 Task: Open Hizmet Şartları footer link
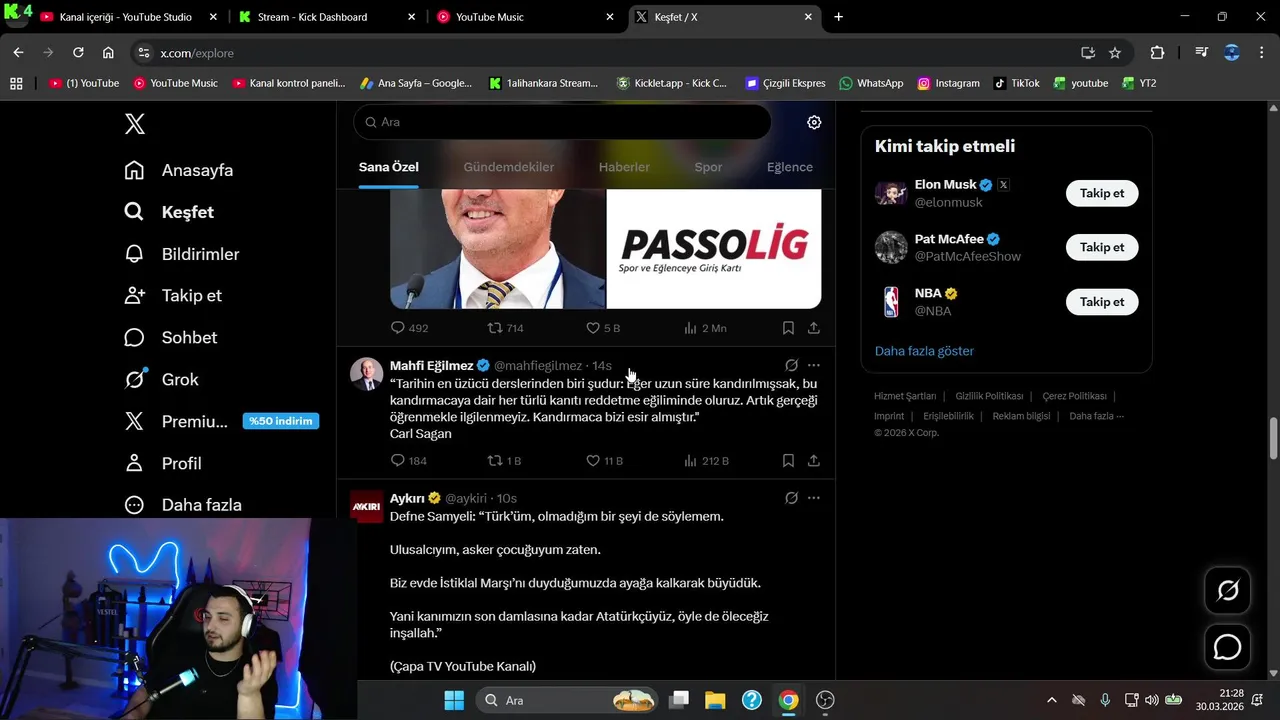[905, 396]
